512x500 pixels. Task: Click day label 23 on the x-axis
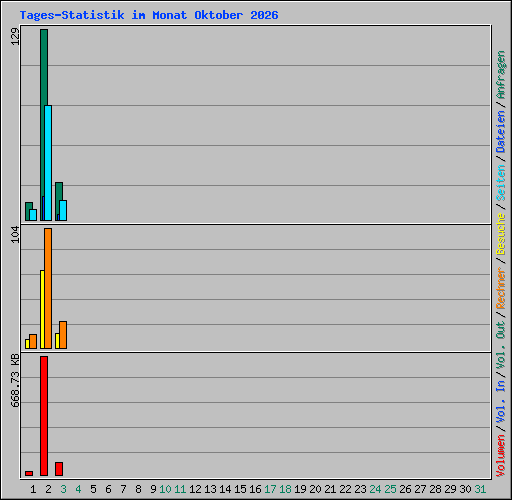(360, 489)
